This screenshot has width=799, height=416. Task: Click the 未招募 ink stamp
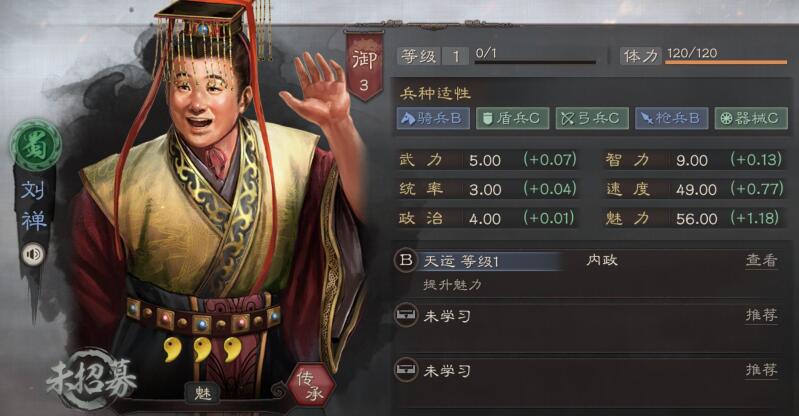pyautogui.click(x=92, y=379)
